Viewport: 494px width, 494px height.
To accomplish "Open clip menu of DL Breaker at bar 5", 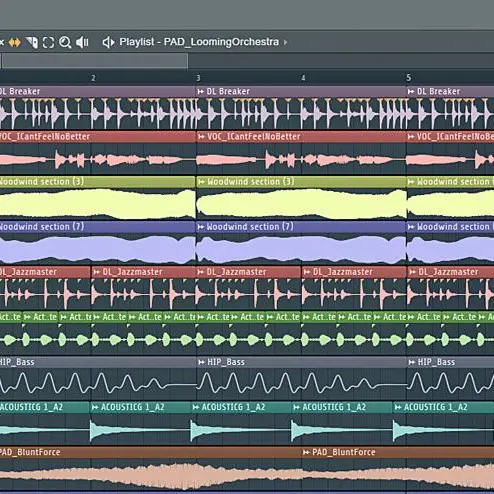I will pyautogui.click(x=411, y=91).
